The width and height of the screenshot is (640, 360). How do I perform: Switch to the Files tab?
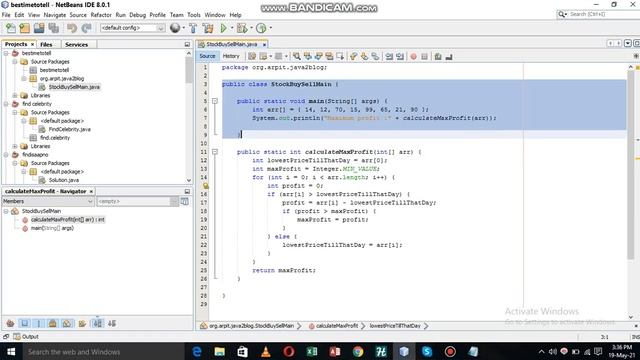coord(46,44)
